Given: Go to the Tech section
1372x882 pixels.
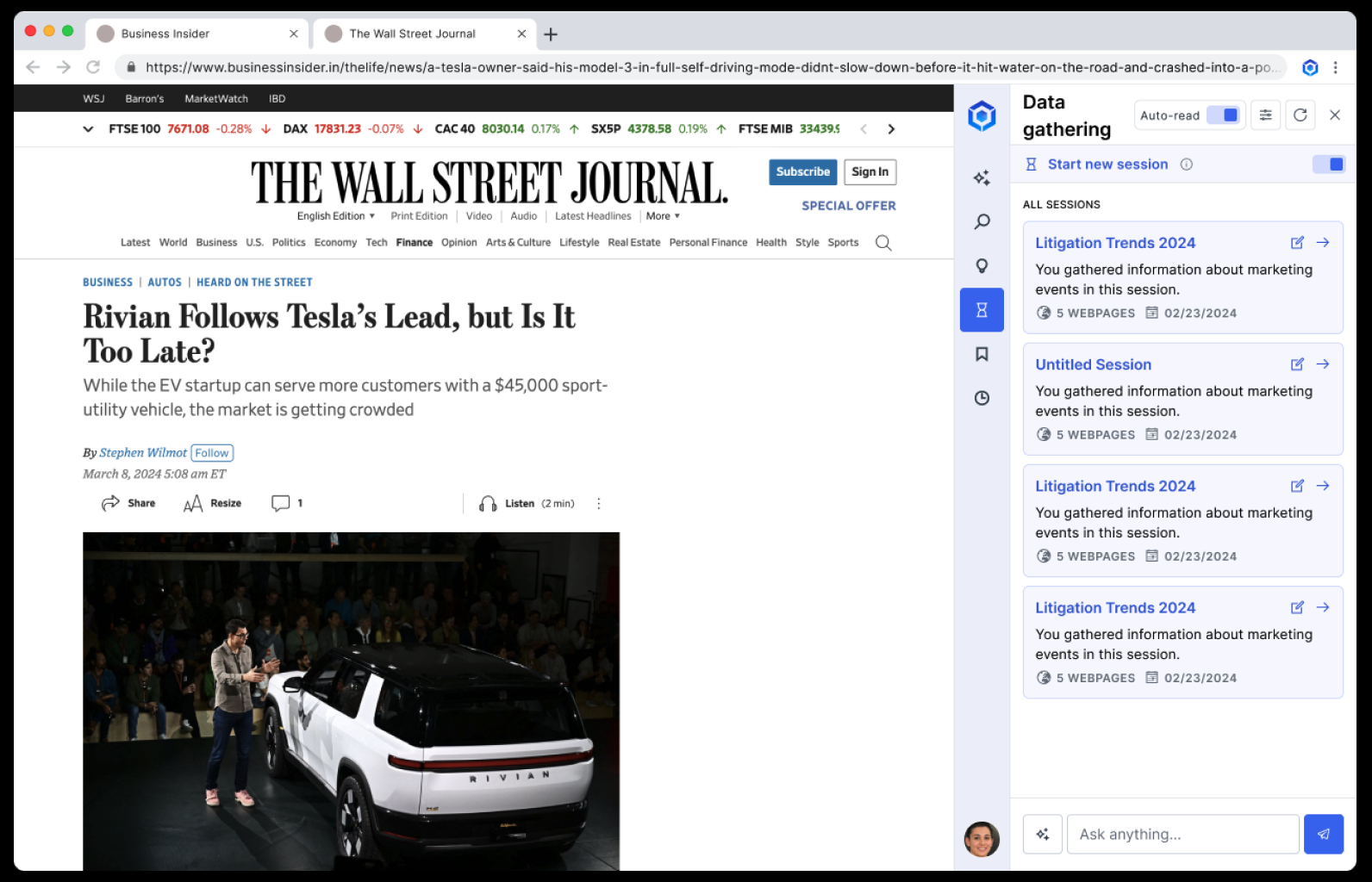Looking at the screenshot, I should (377, 243).
